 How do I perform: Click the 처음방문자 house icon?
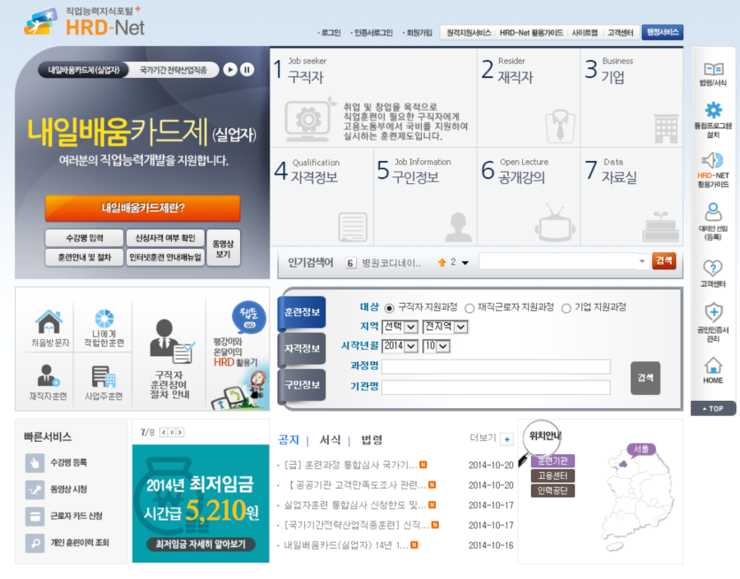point(49,321)
